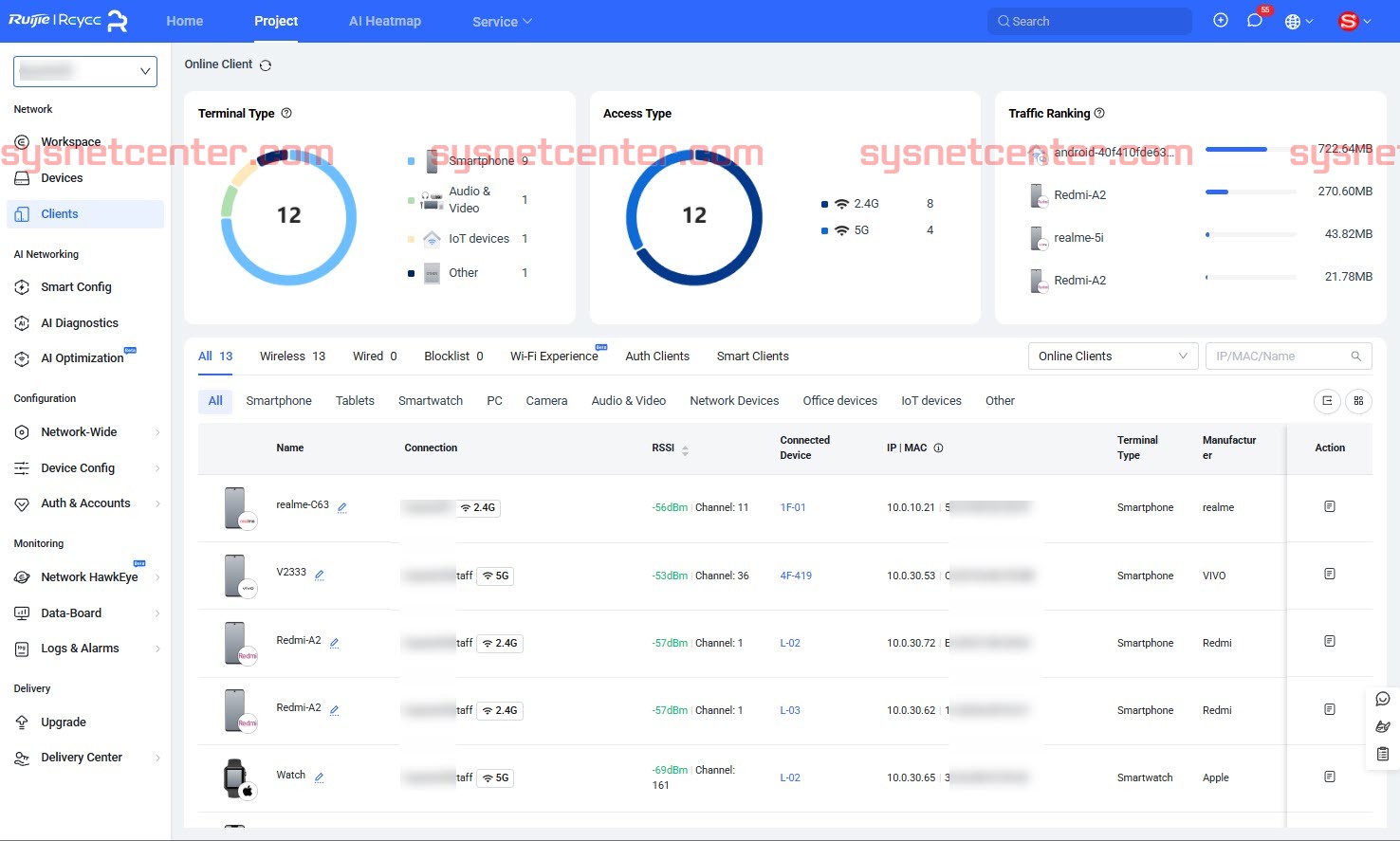Select the Wireless 13 tab

coord(292,357)
